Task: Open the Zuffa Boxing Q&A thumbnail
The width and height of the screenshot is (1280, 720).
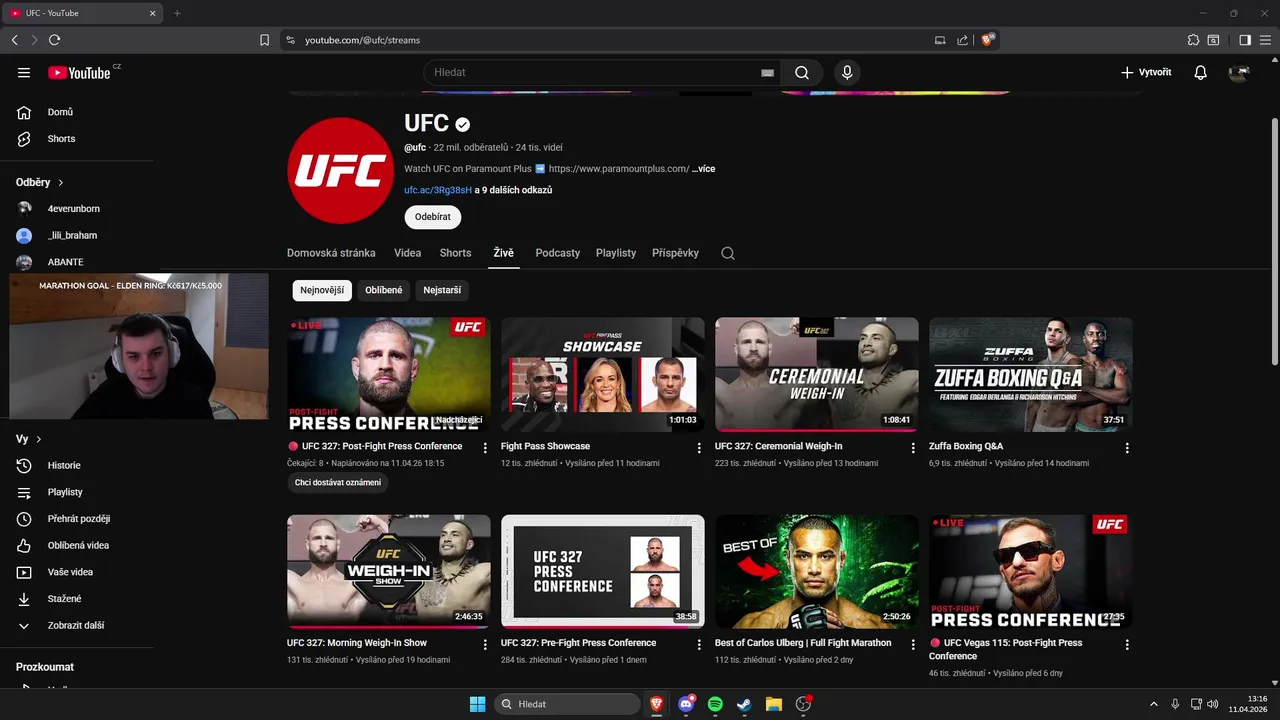Action: [x=1031, y=374]
